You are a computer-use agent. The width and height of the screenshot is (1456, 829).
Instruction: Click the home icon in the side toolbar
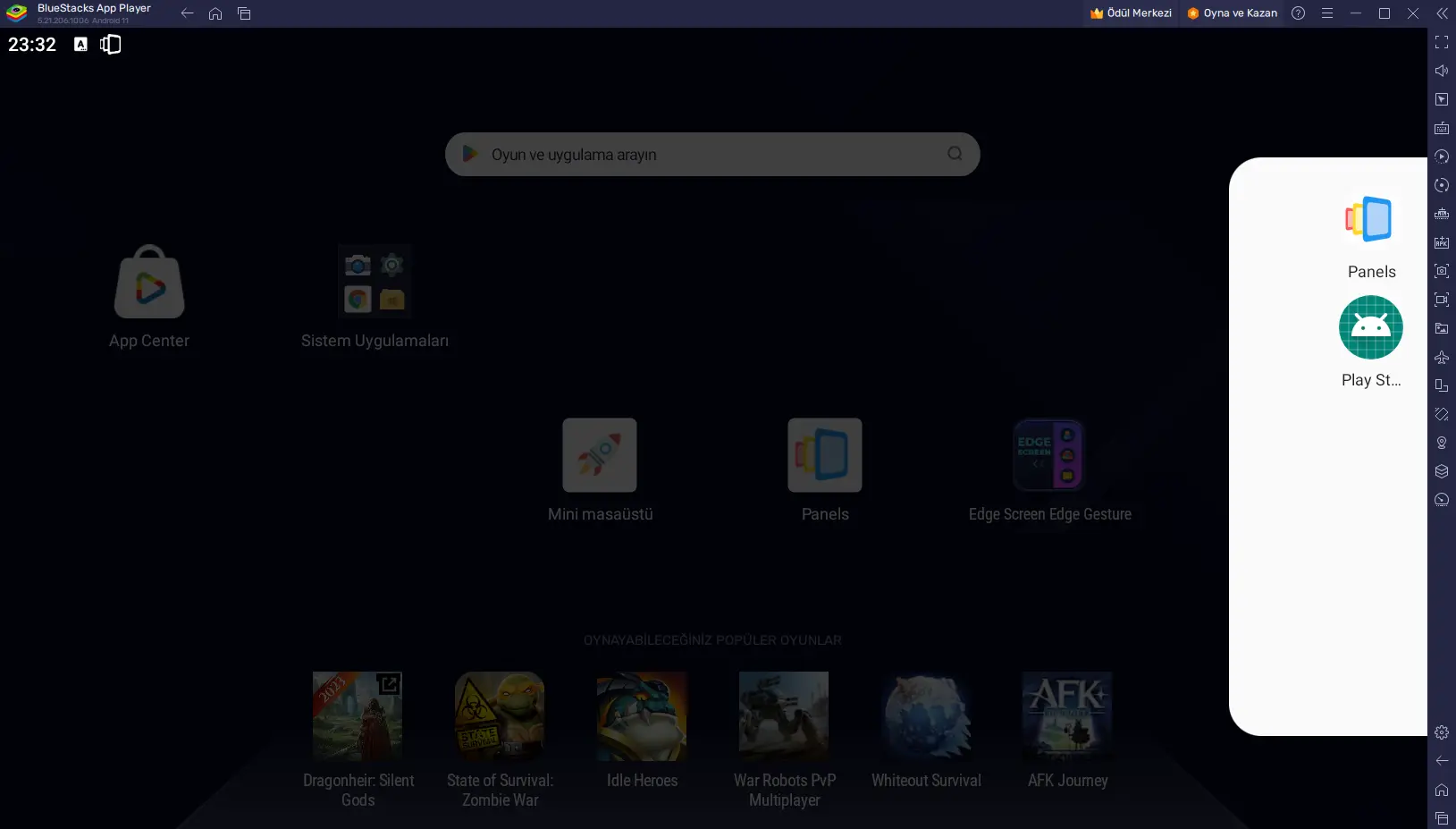tap(1442, 790)
